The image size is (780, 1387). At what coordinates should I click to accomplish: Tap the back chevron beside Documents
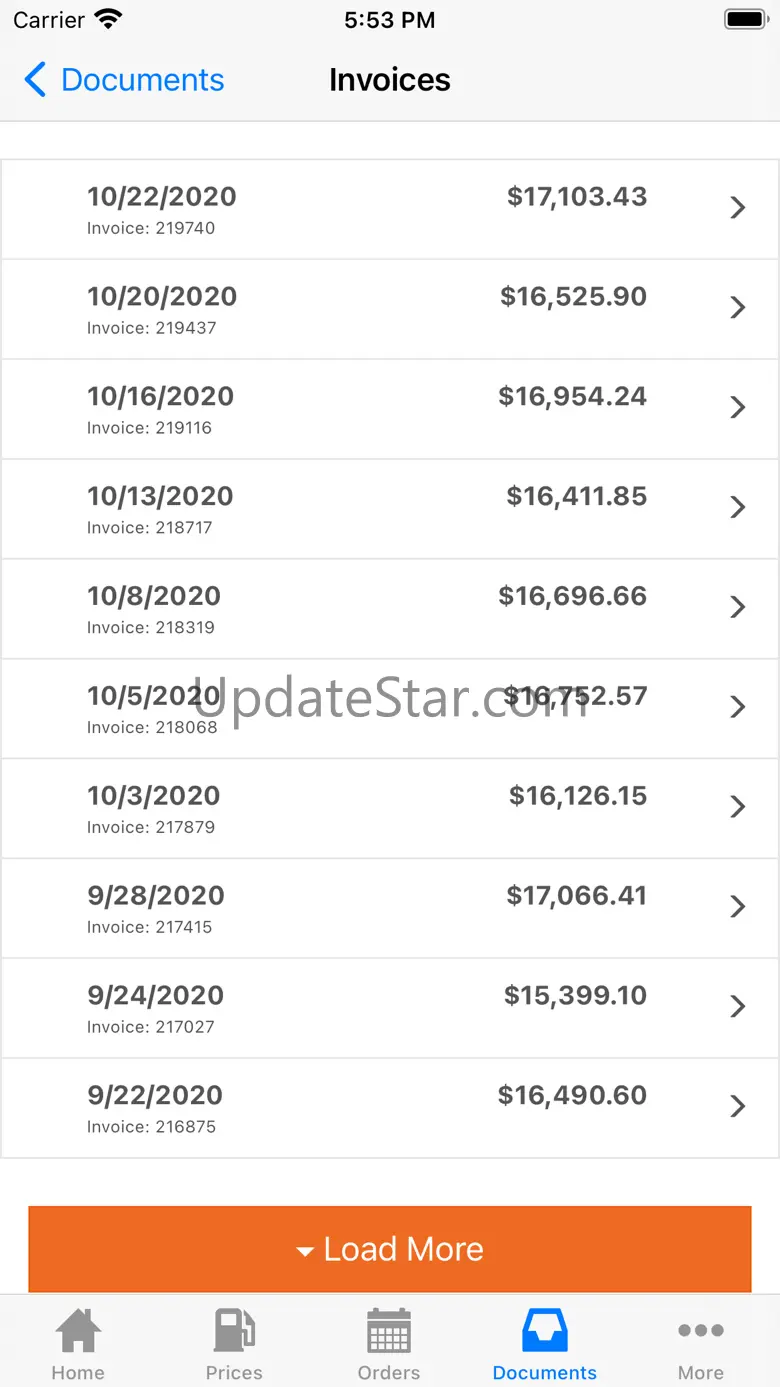coord(35,80)
